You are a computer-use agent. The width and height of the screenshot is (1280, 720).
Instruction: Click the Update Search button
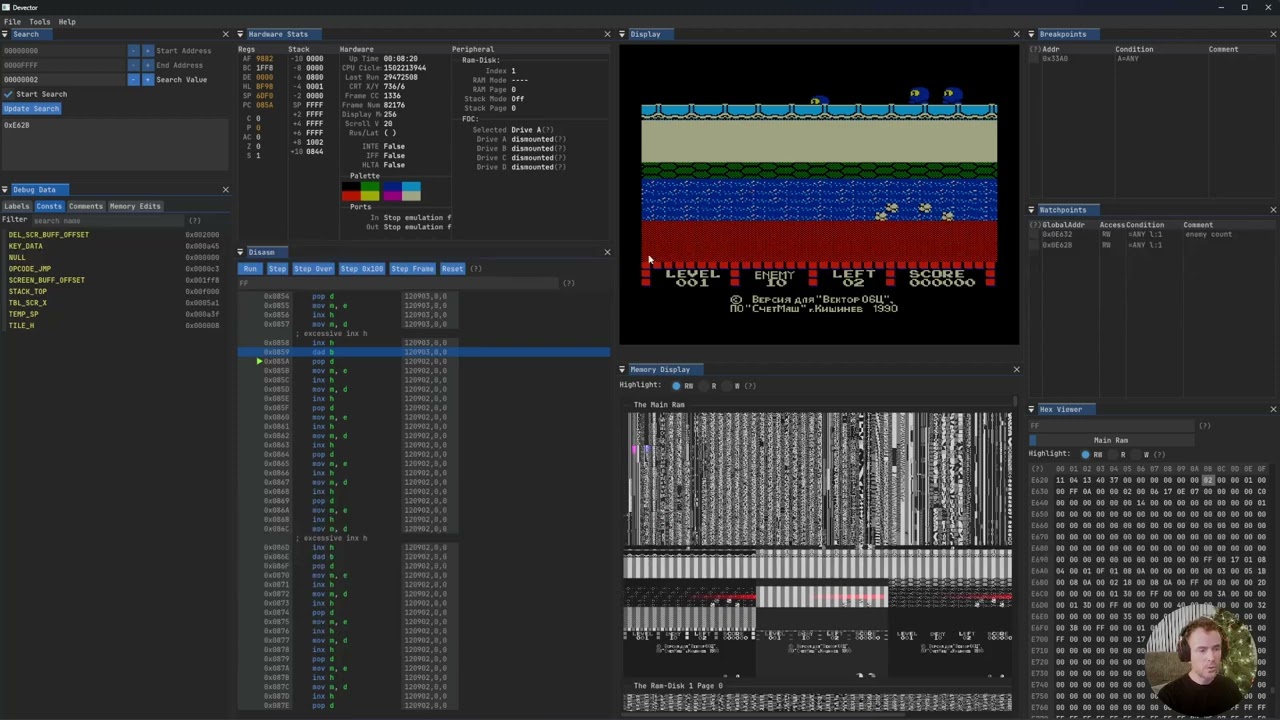31,109
